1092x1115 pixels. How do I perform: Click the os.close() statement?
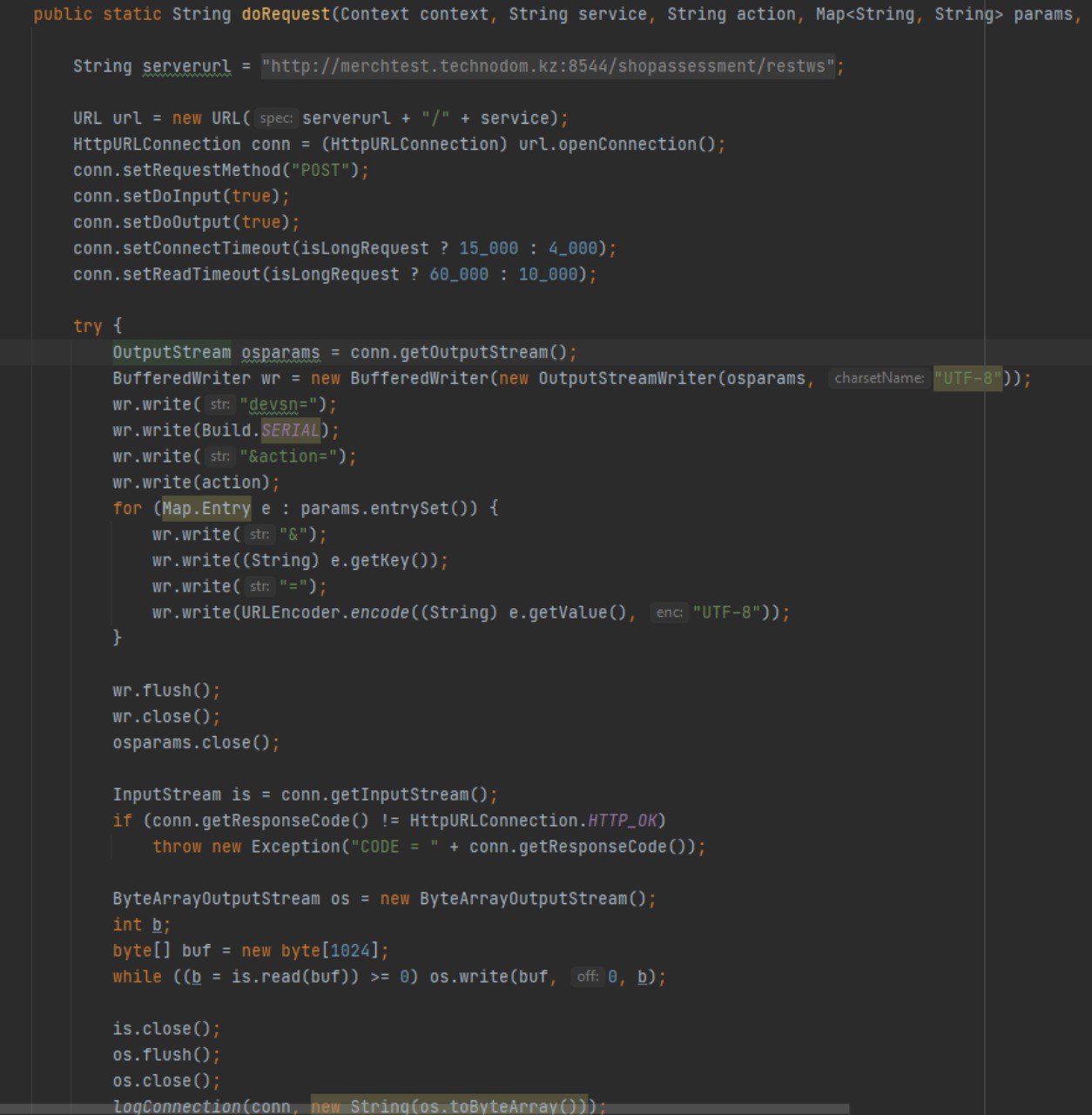tap(166, 1082)
